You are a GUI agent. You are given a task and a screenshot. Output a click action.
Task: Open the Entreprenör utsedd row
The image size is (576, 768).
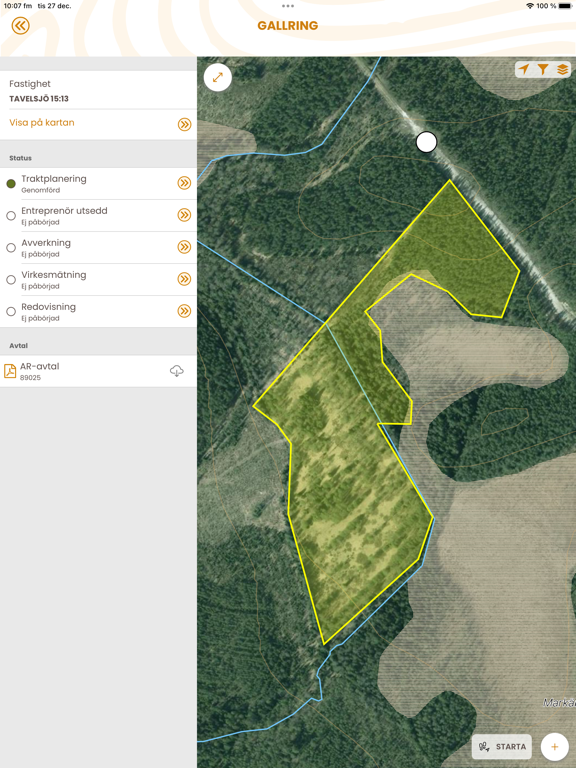98,216
